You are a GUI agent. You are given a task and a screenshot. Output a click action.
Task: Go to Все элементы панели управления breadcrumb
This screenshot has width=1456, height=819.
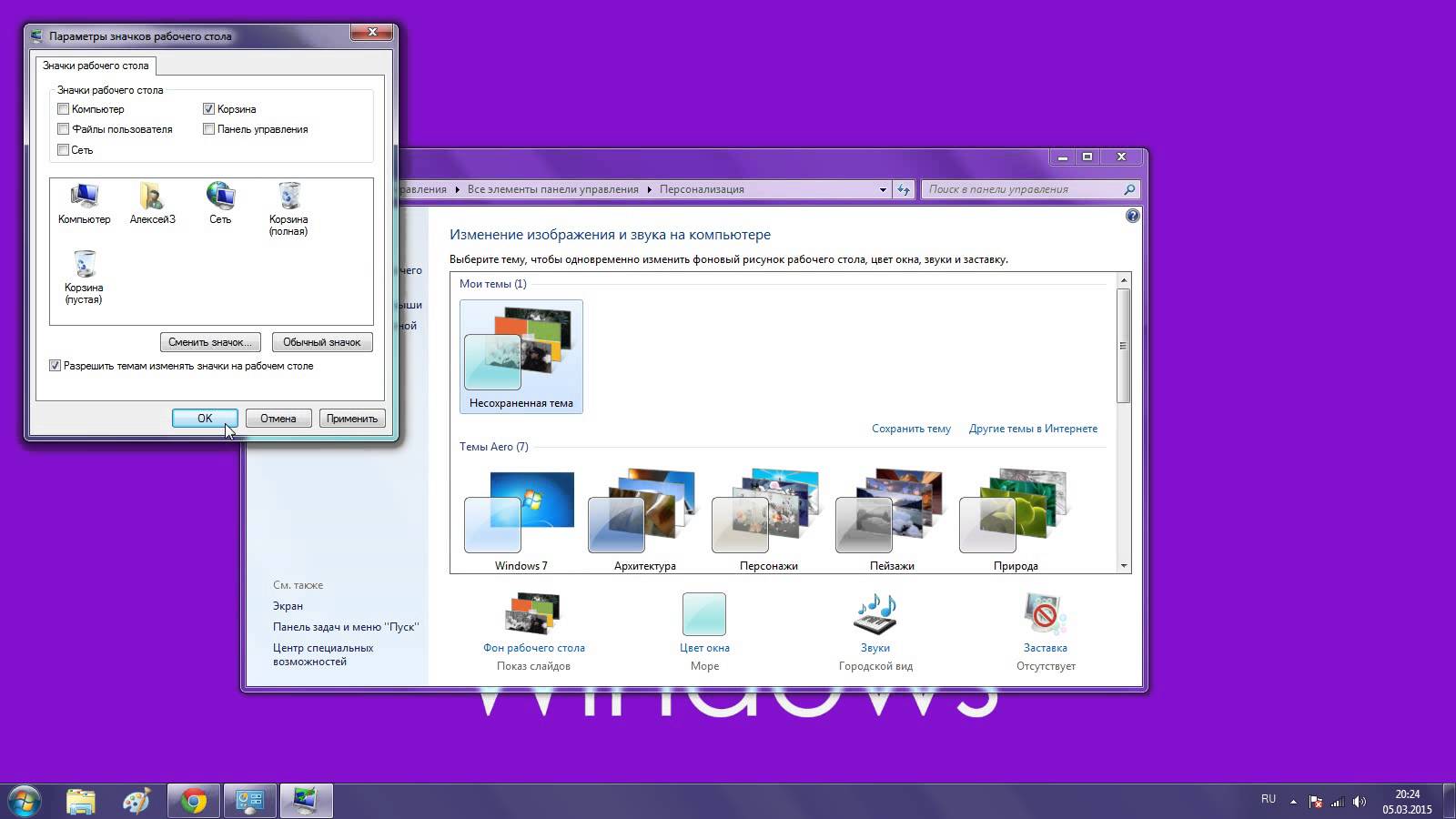pos(552,189)
